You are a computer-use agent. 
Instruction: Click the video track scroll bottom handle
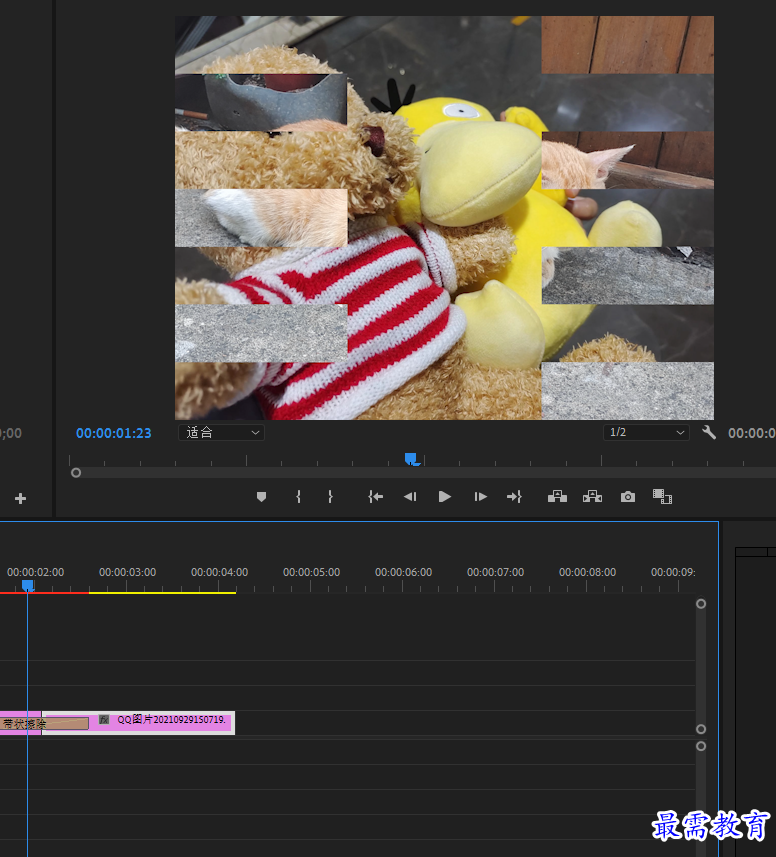[x=701, y=729]
